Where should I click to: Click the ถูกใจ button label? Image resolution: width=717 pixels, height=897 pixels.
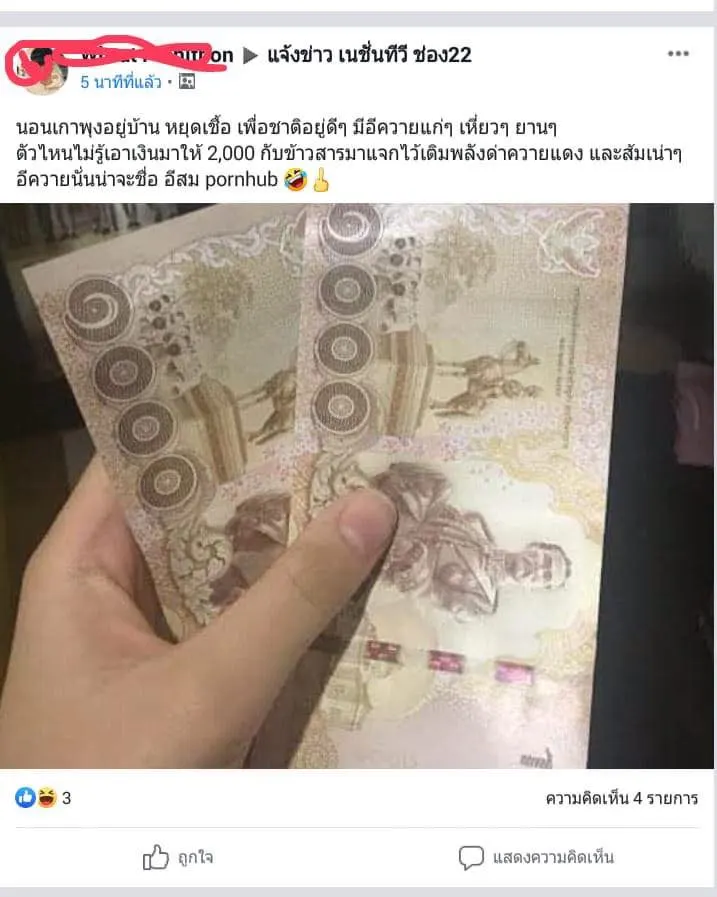[x=195, y=858]
